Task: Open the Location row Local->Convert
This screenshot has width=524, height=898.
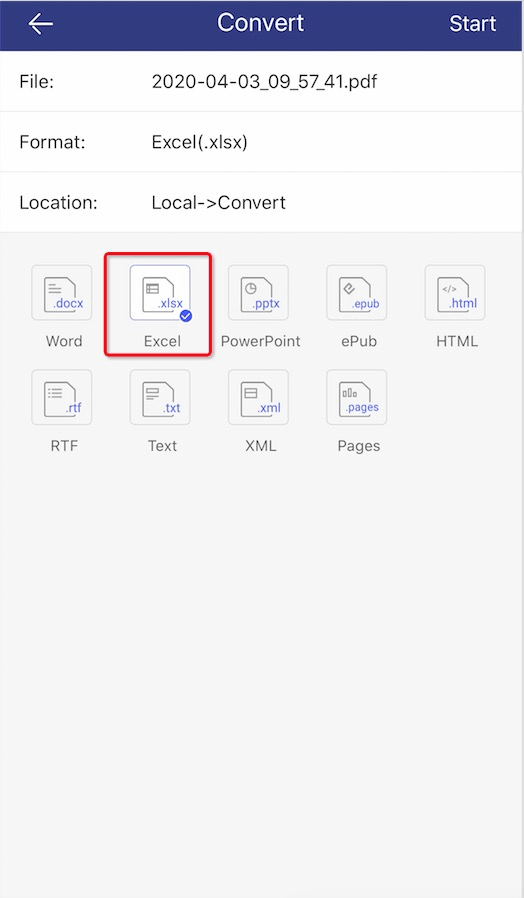Action: coord(262,202)
